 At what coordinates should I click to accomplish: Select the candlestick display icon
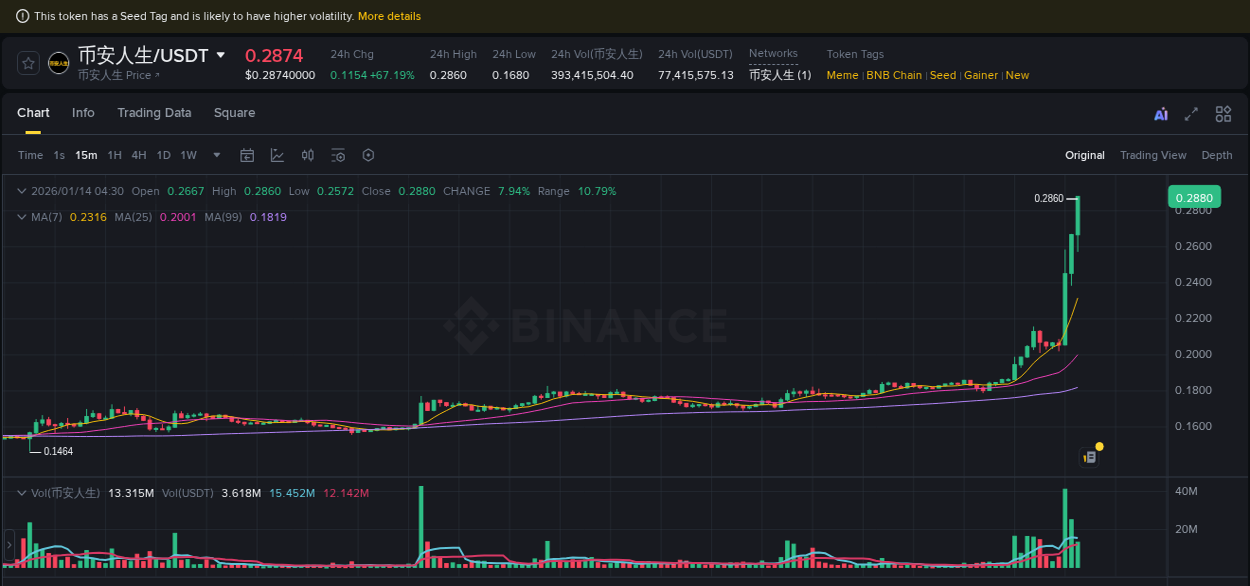[x=307, y=155]
